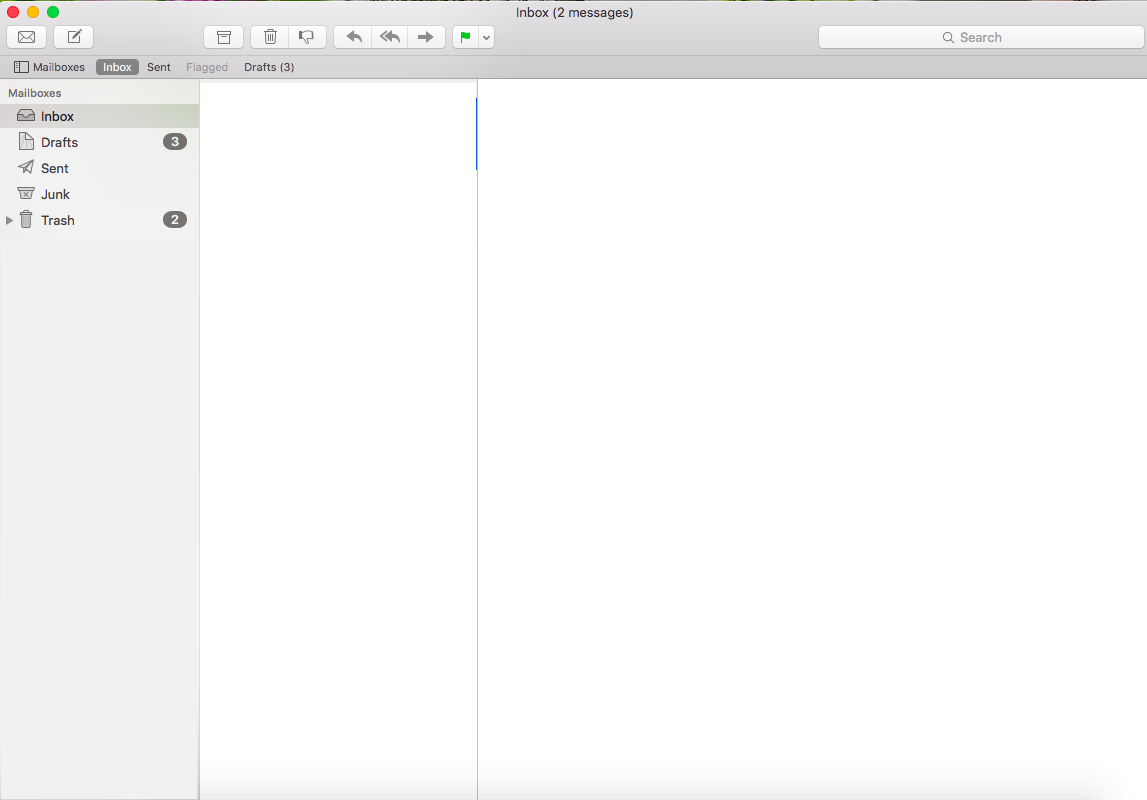1147x800 pixels.
Task: Open Drafts (3) in the favorites bar
Action: coord(269,67)
